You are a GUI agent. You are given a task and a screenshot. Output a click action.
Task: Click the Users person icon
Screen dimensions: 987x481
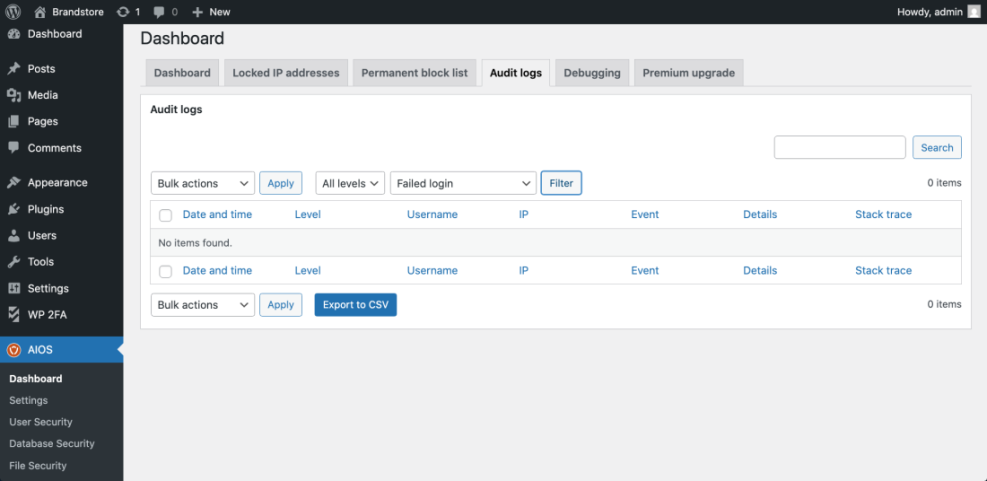tap(14, 235)
